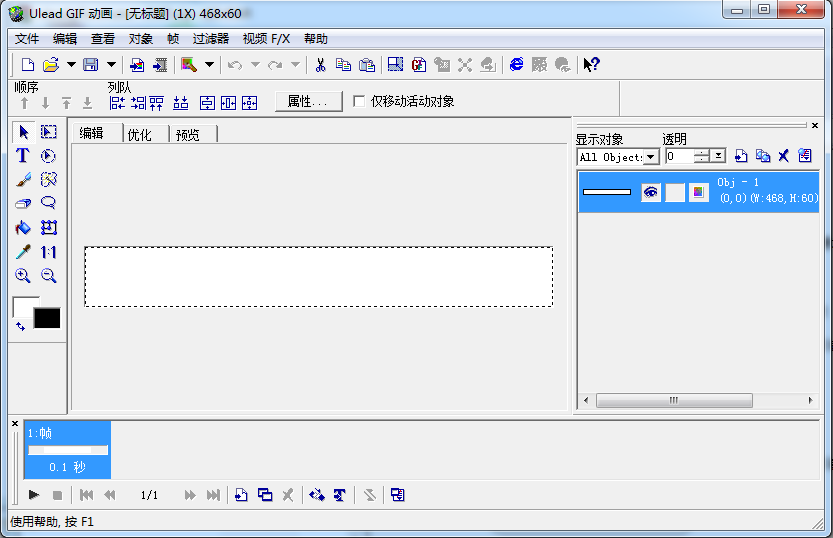This screenshot has height=538, width=833.
Task: Click the Zoom In magnifier tool
Action: (x=23, y=276)
